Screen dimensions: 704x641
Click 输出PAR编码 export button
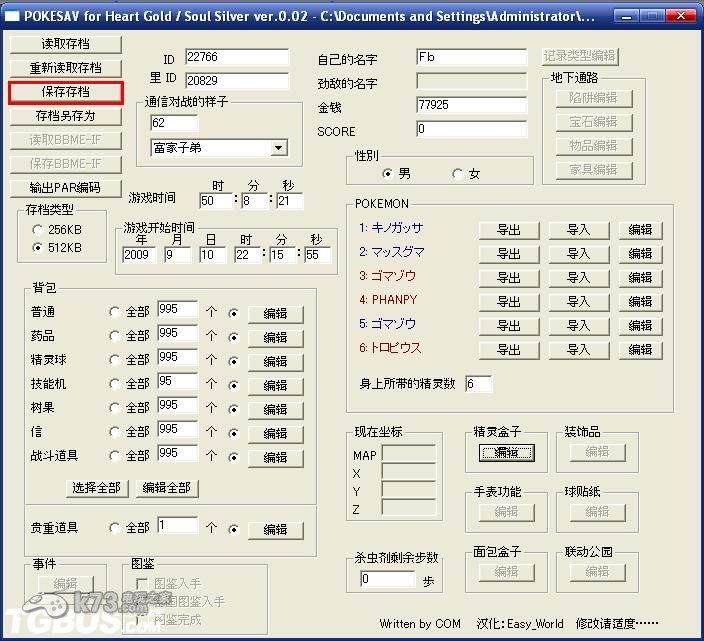pos(65,188)
